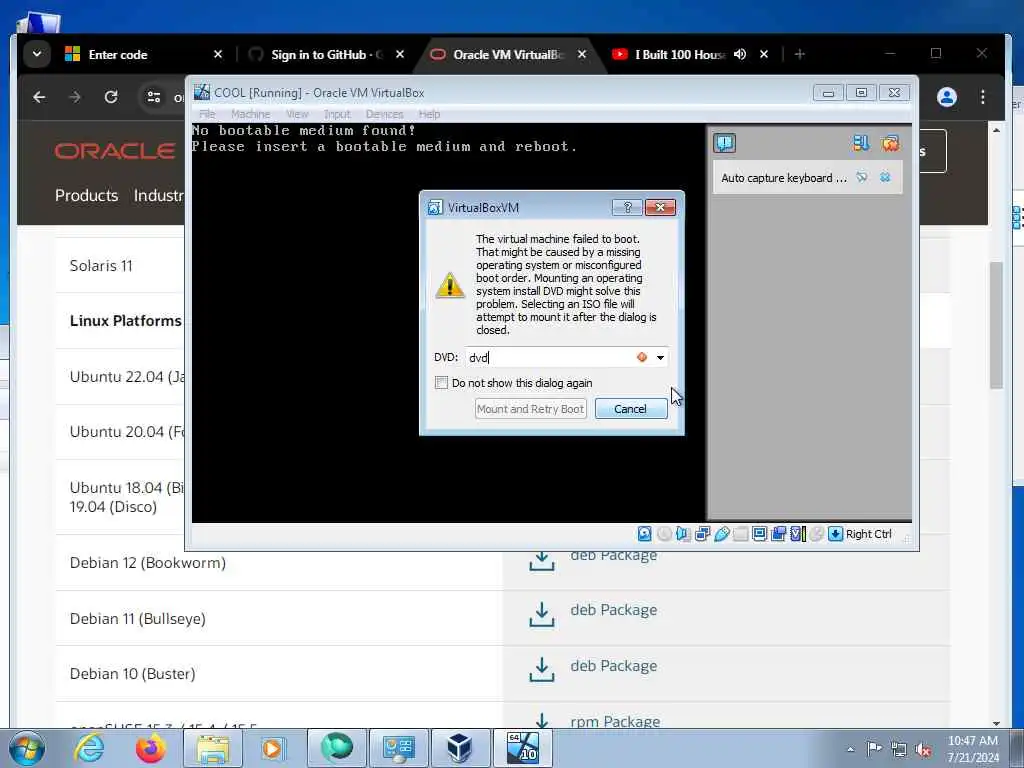Image resolution: width=1024 pixels, height=768 pixels.
Task: Click the Oracle logo
Action: (115, 151)
